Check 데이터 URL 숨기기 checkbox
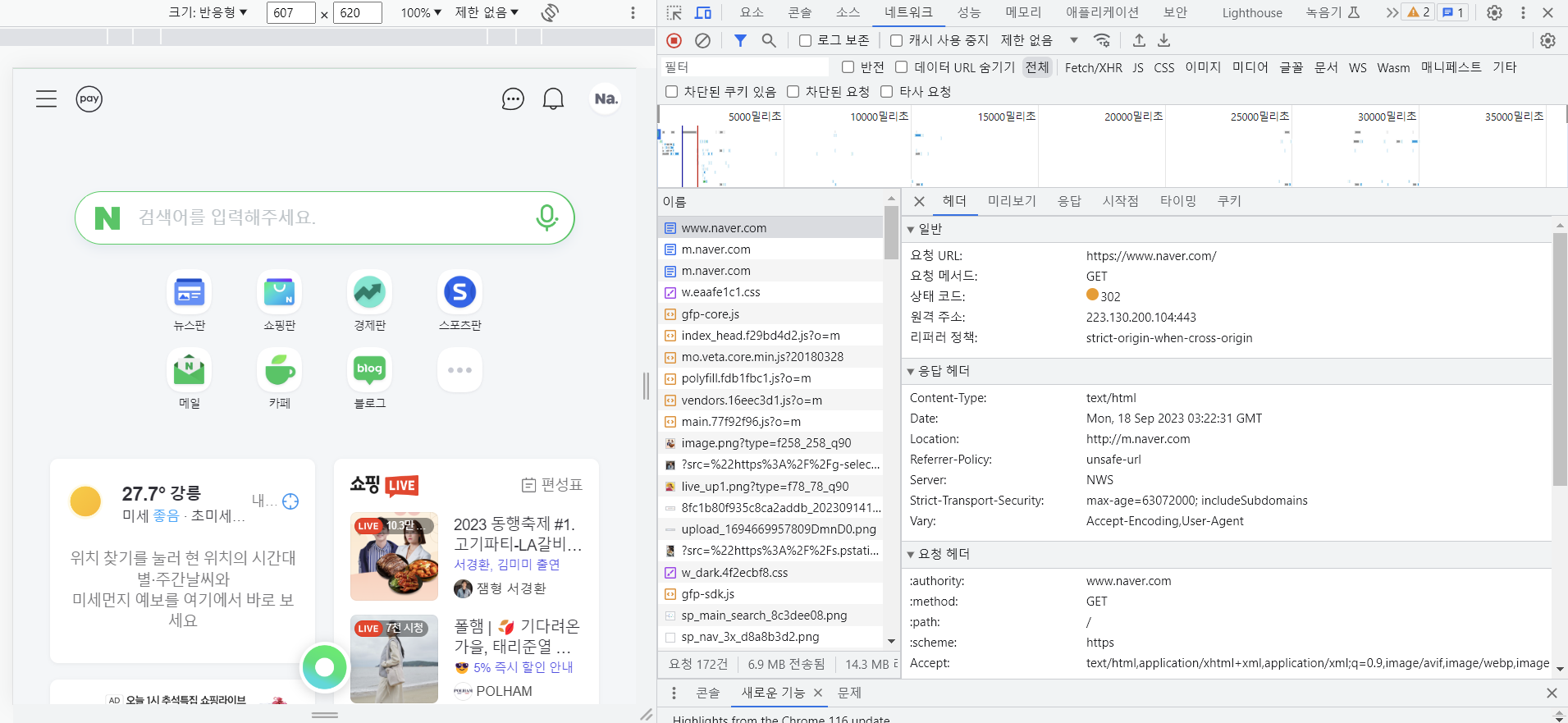Screen dimensions: 1568x723 (901, 67)
